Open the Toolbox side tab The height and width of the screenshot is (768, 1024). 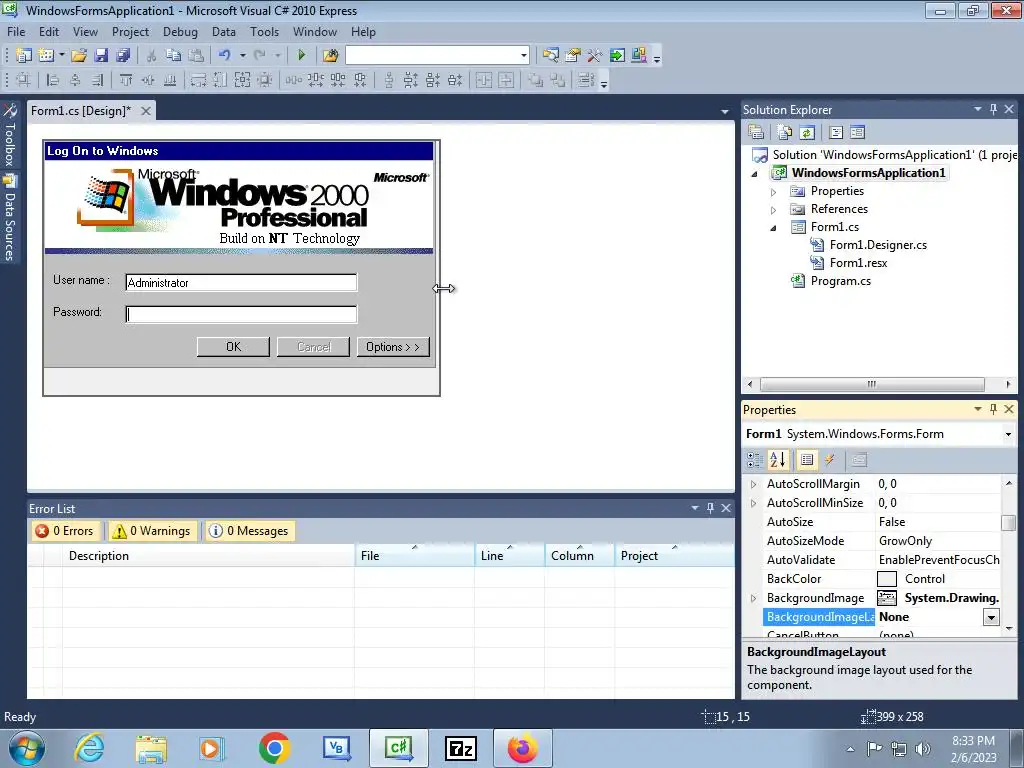pyautogui.click(x=9, y=136)
